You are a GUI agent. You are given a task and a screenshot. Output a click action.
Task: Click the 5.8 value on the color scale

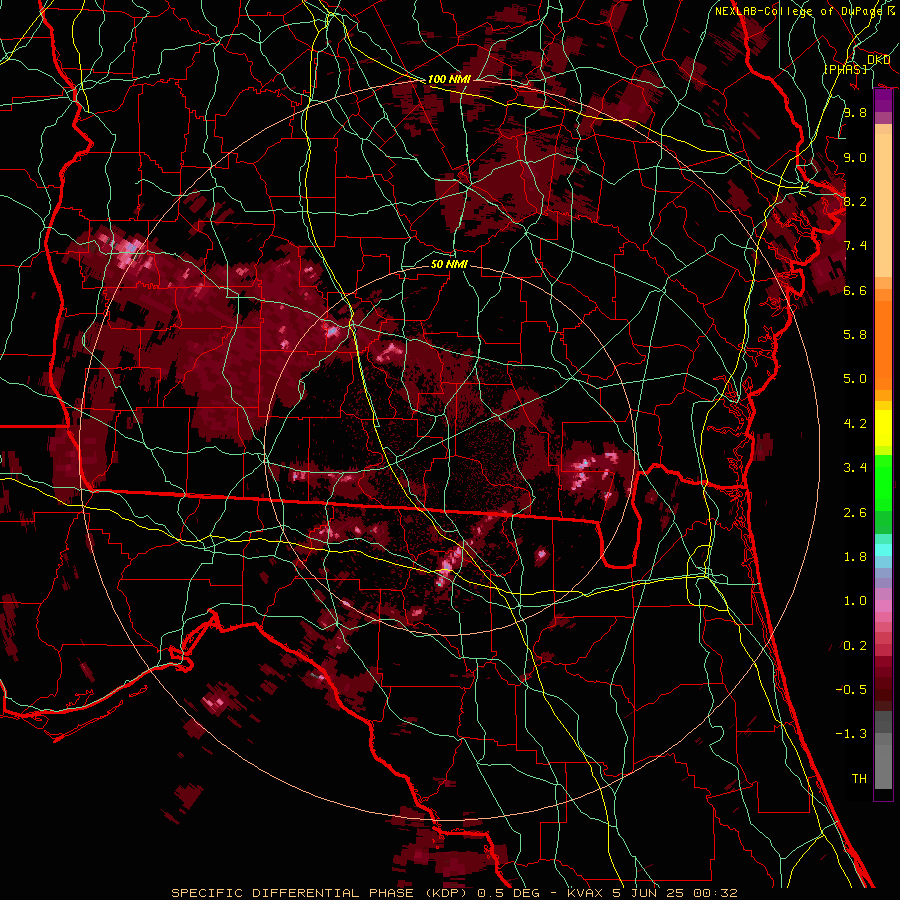[x=855, y=334]
